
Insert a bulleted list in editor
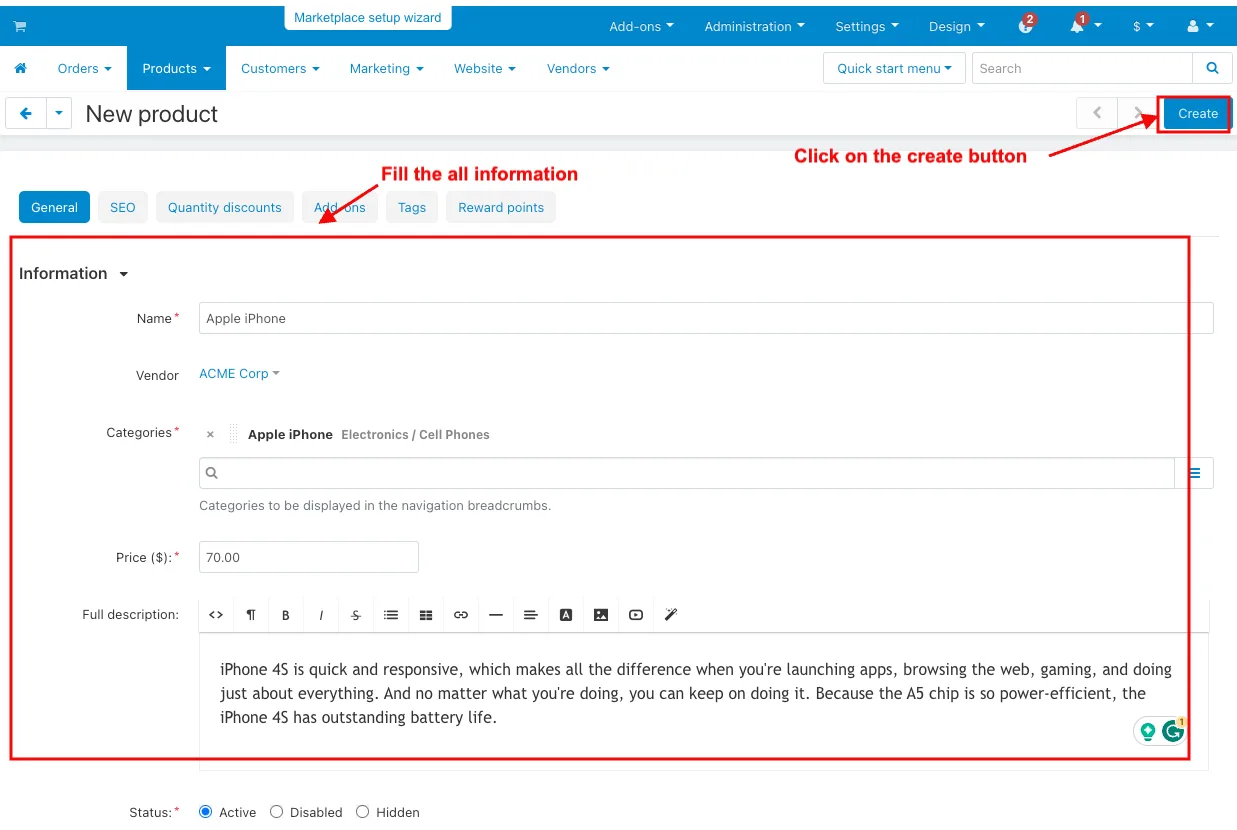click(x=391, y=615)
